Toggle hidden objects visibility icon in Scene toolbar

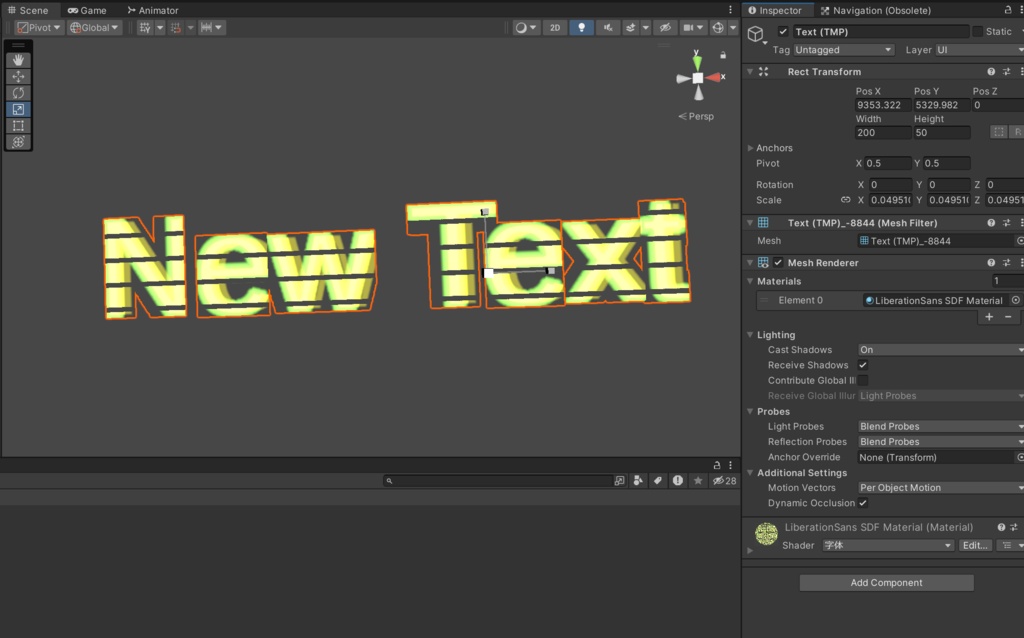665,27
